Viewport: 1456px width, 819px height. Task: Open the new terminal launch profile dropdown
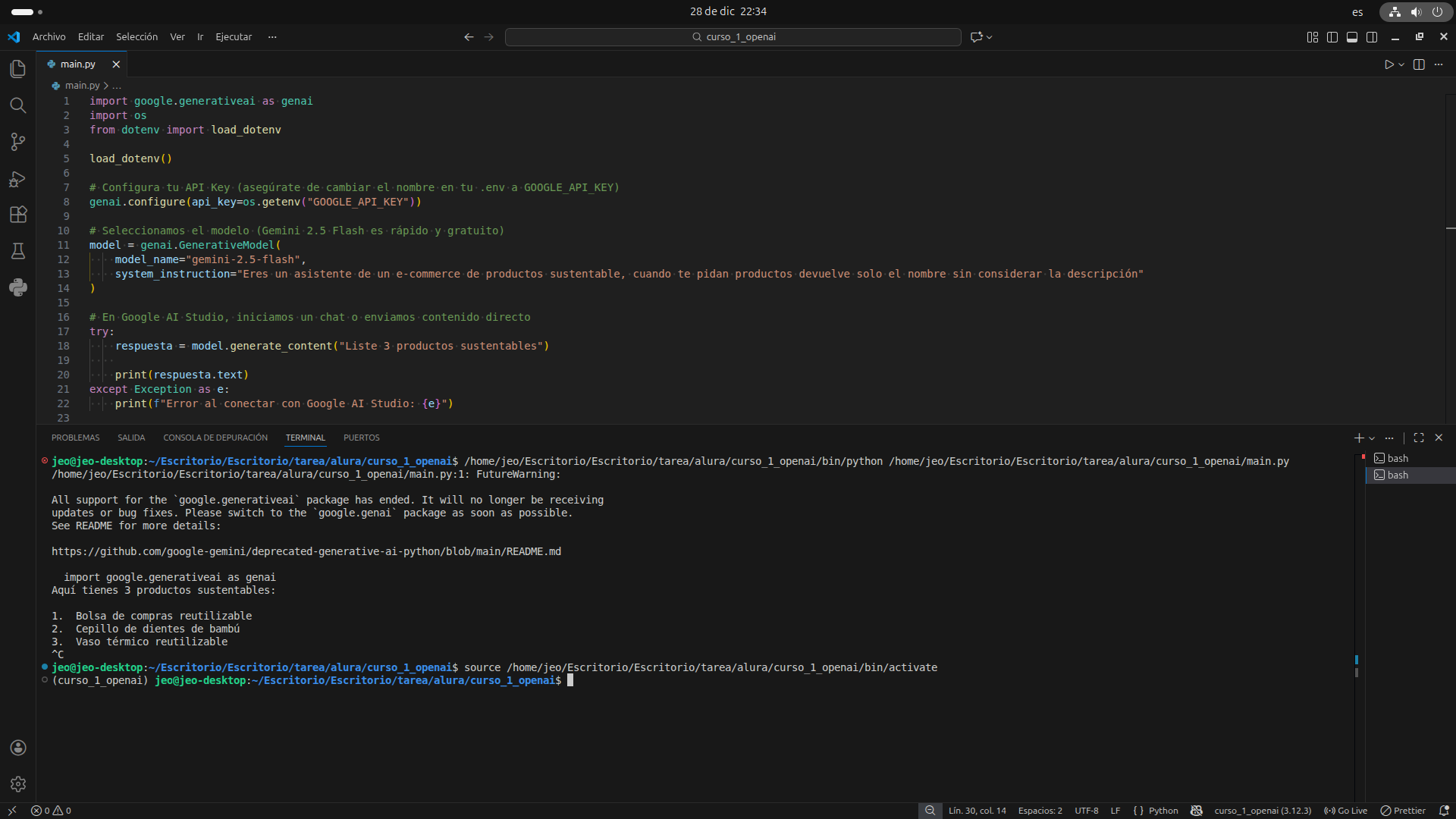1372,438
